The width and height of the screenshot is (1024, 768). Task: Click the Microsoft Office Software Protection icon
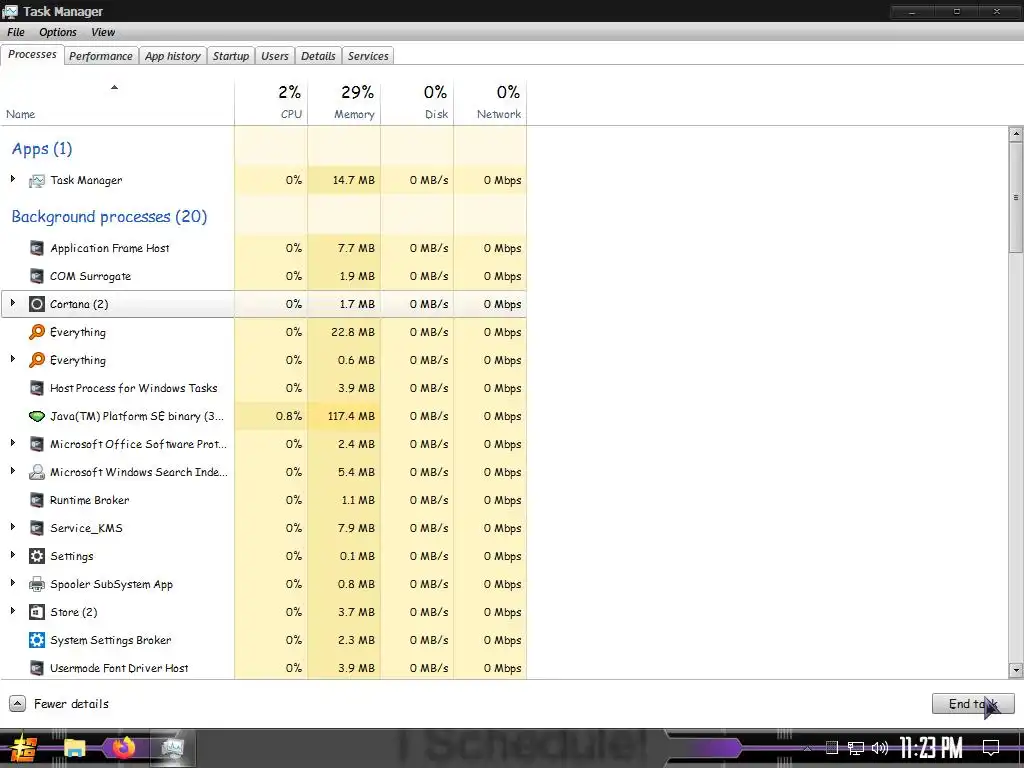point(37,444)
